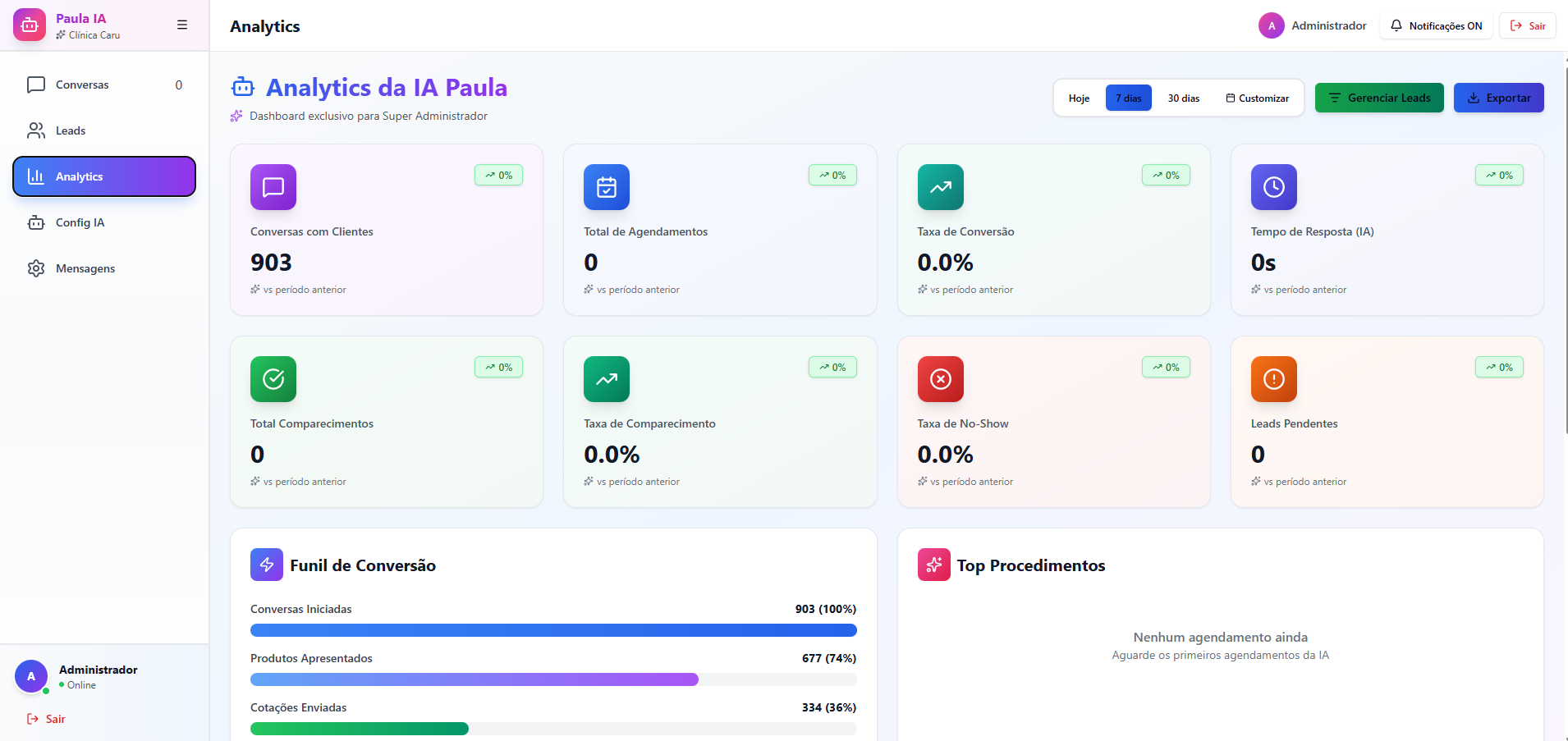Image resolution: width=1568 pixels, height=741 pixels.
Task: Collapse sidebar with the hamburger menu icon
Action: [182, 25]
